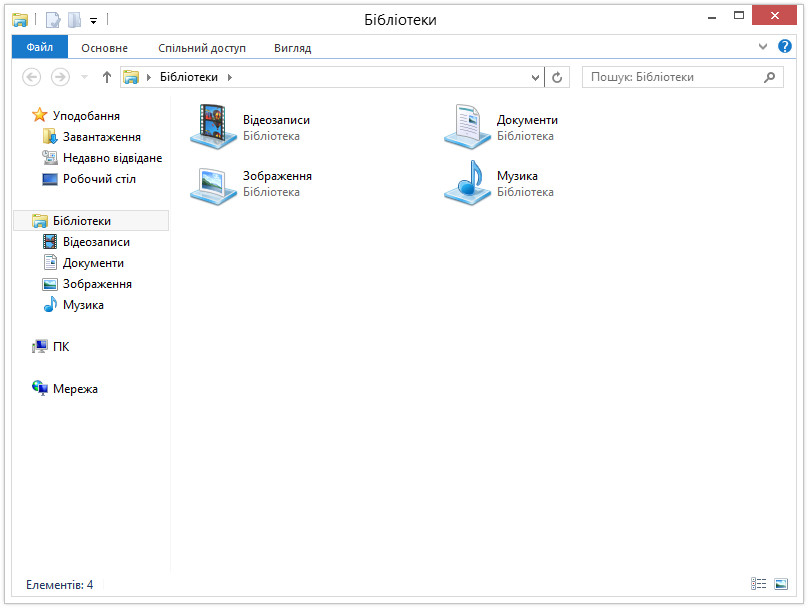Switch to details view in status bar
This screenshot has height=608, width=808.
(758, 584)
